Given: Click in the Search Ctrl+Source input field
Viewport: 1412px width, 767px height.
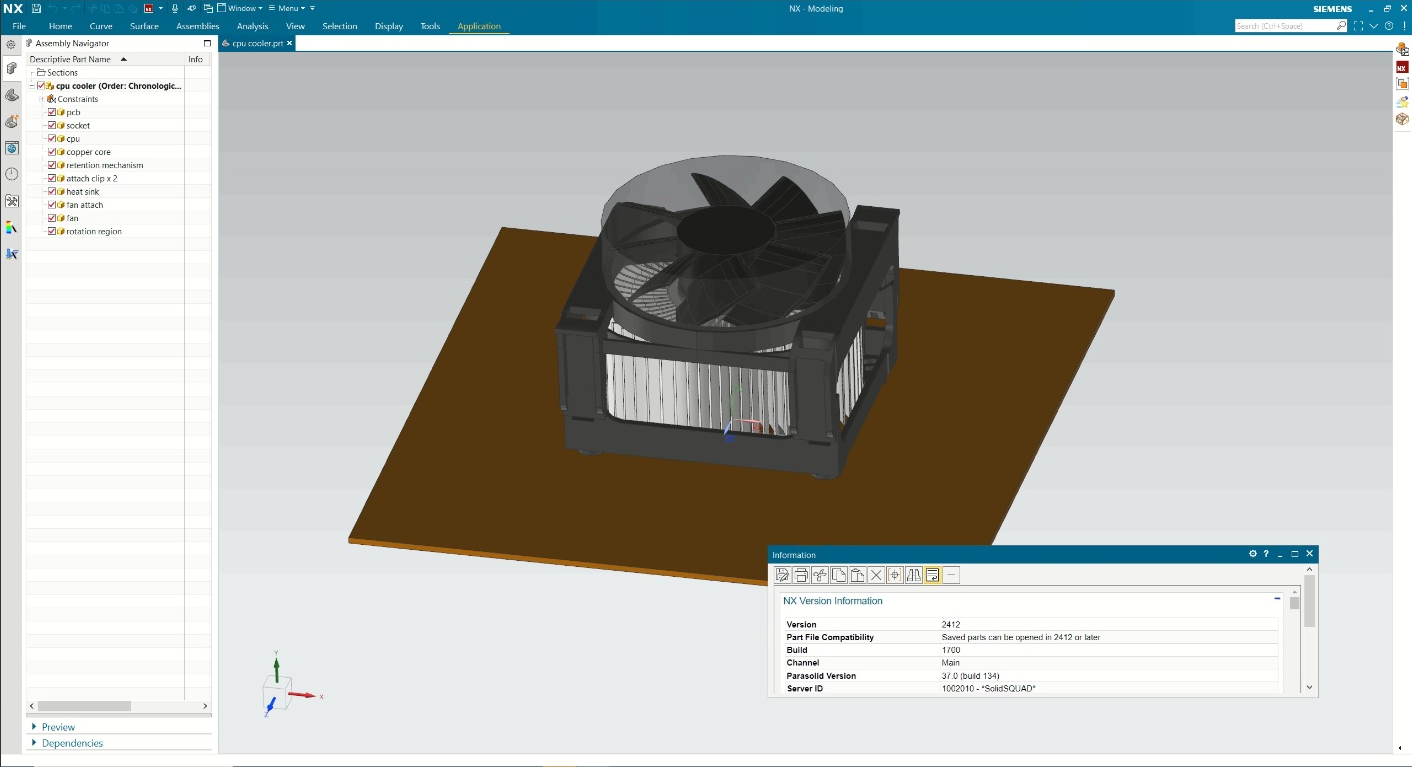Looking at the screenshot, I should (x=1290, y=26).
